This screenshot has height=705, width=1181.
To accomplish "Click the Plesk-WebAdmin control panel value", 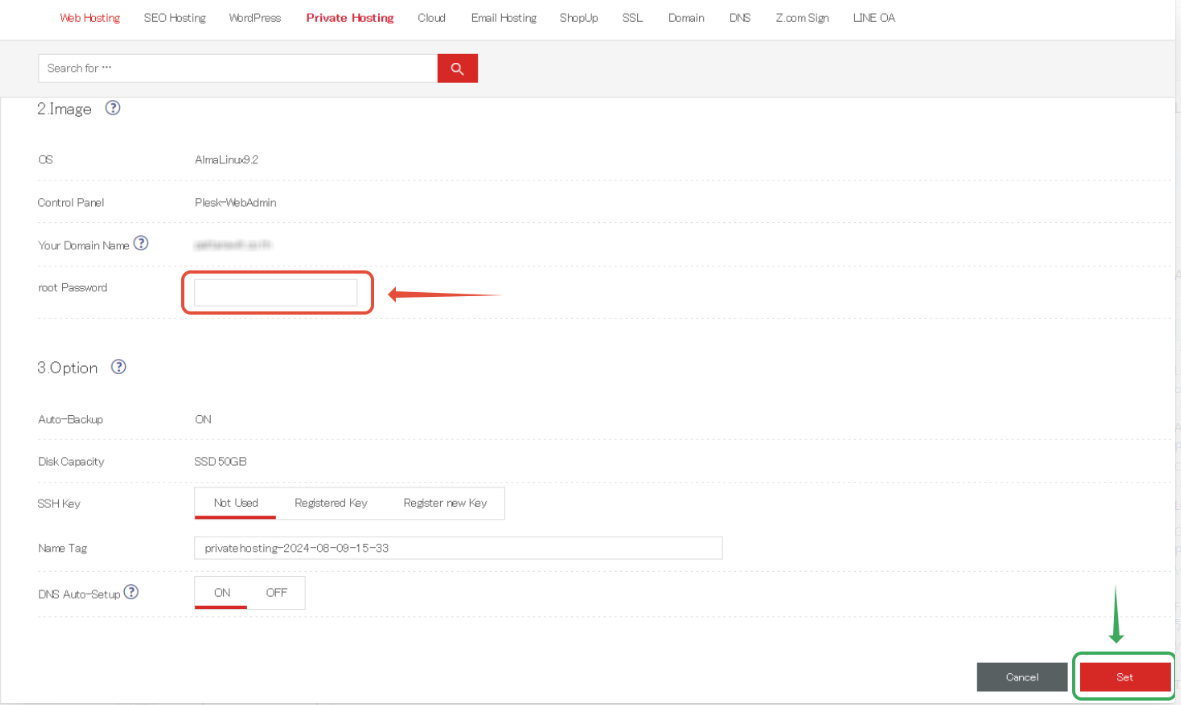I will 235,203.
